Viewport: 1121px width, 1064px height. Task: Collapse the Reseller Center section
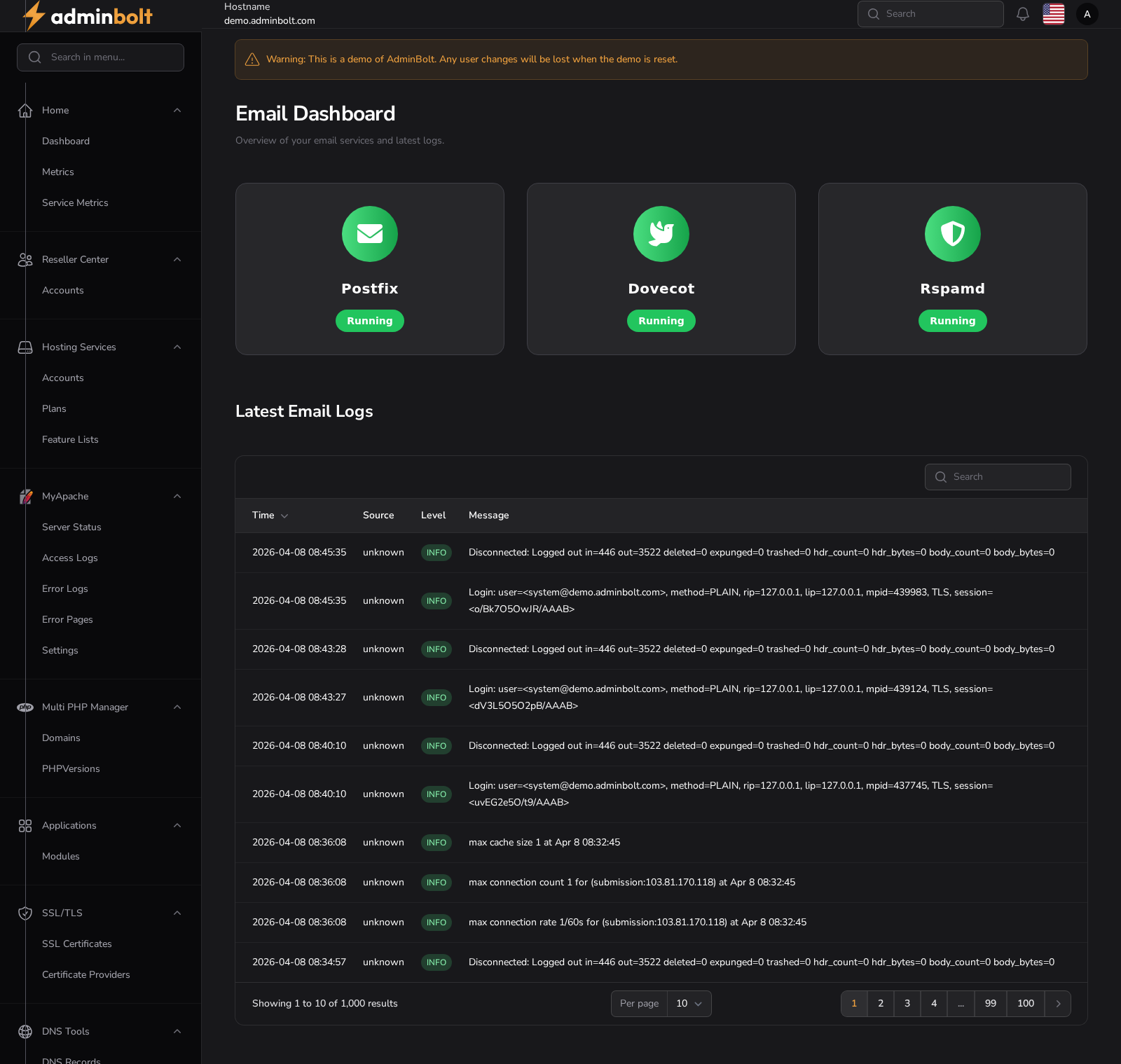[177, 260]
